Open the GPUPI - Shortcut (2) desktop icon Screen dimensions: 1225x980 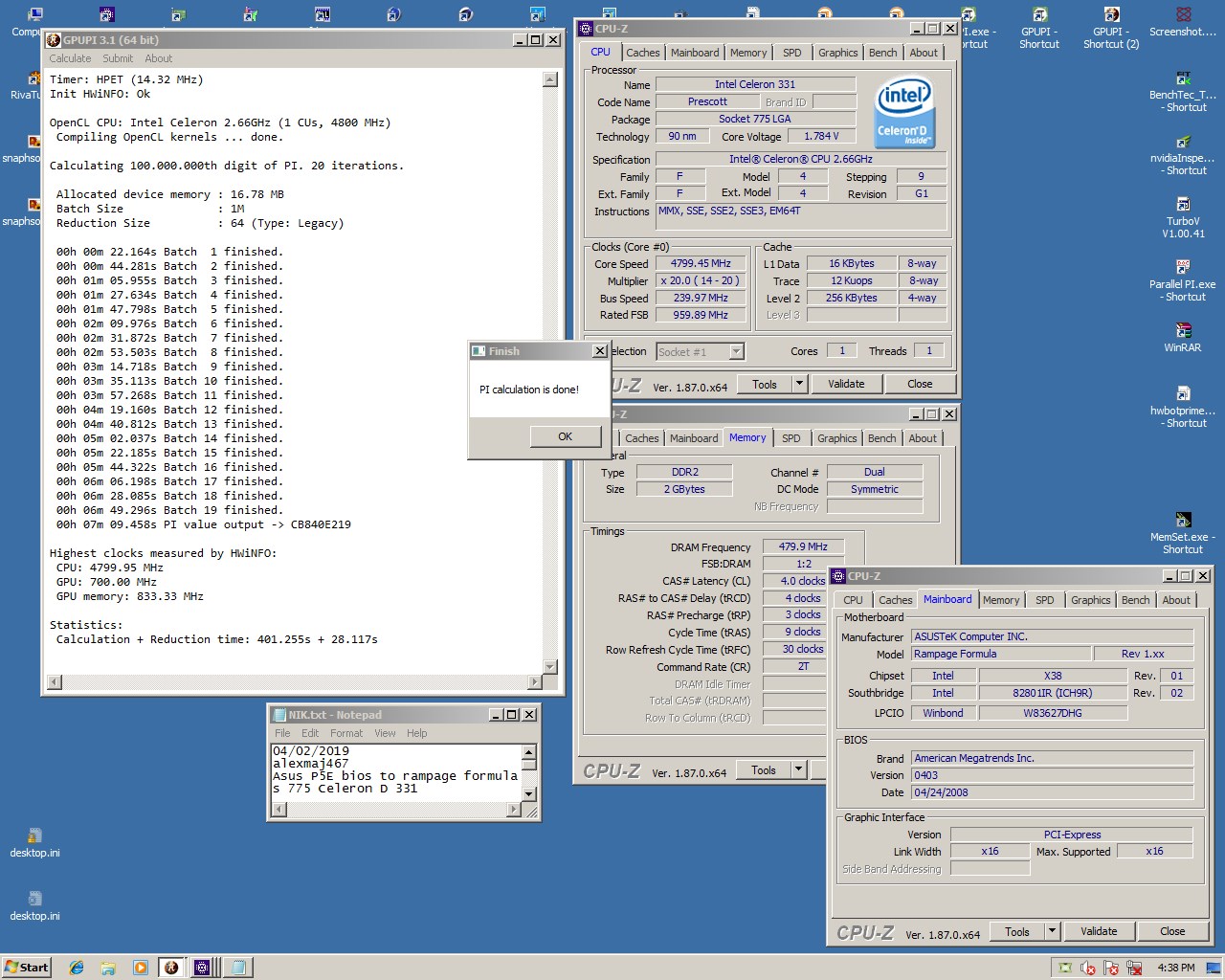[x=1111, y=28]
